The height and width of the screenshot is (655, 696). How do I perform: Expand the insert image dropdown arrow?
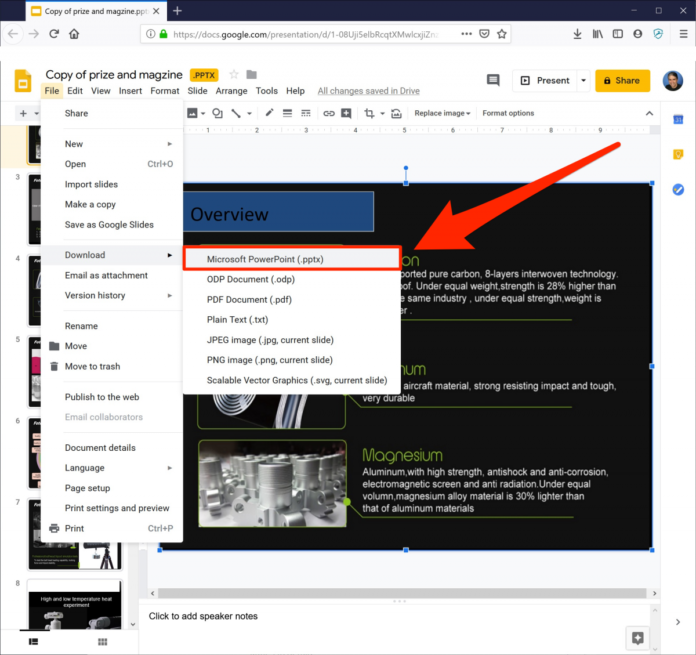click(x=203, y=114)
